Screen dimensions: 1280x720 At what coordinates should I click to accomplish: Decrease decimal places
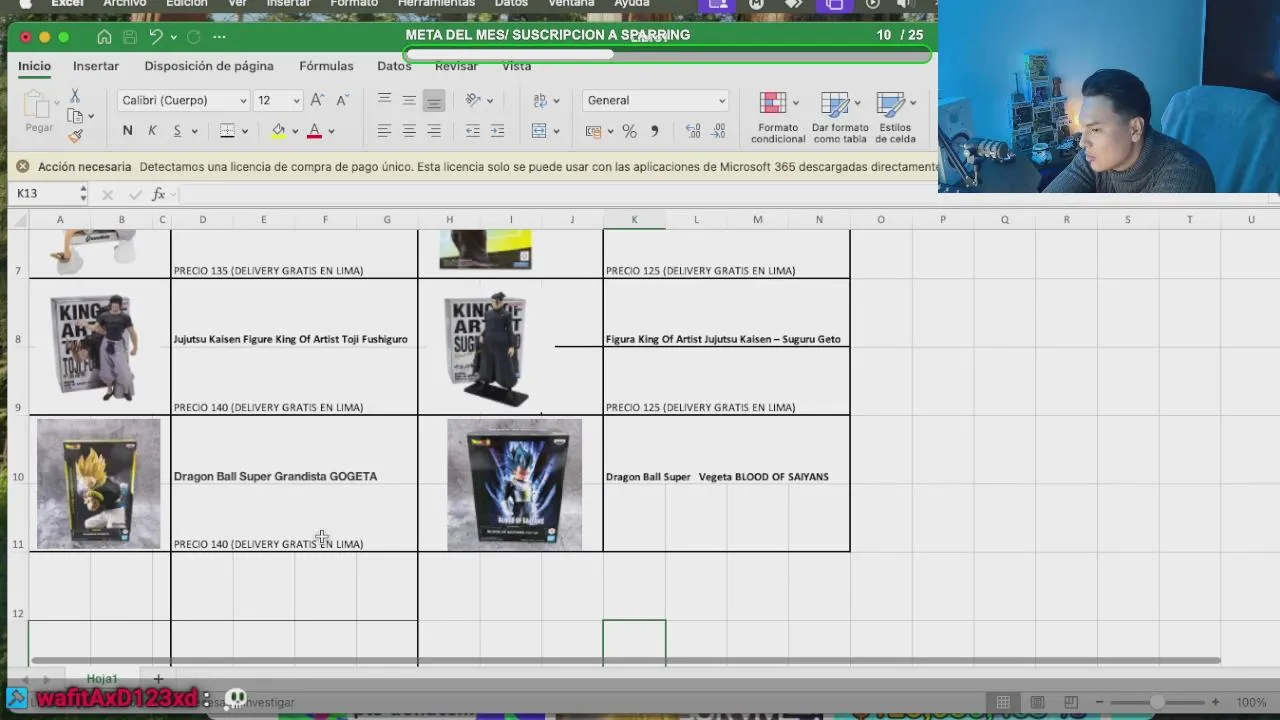pyautogui.click(x=718, y=131)
